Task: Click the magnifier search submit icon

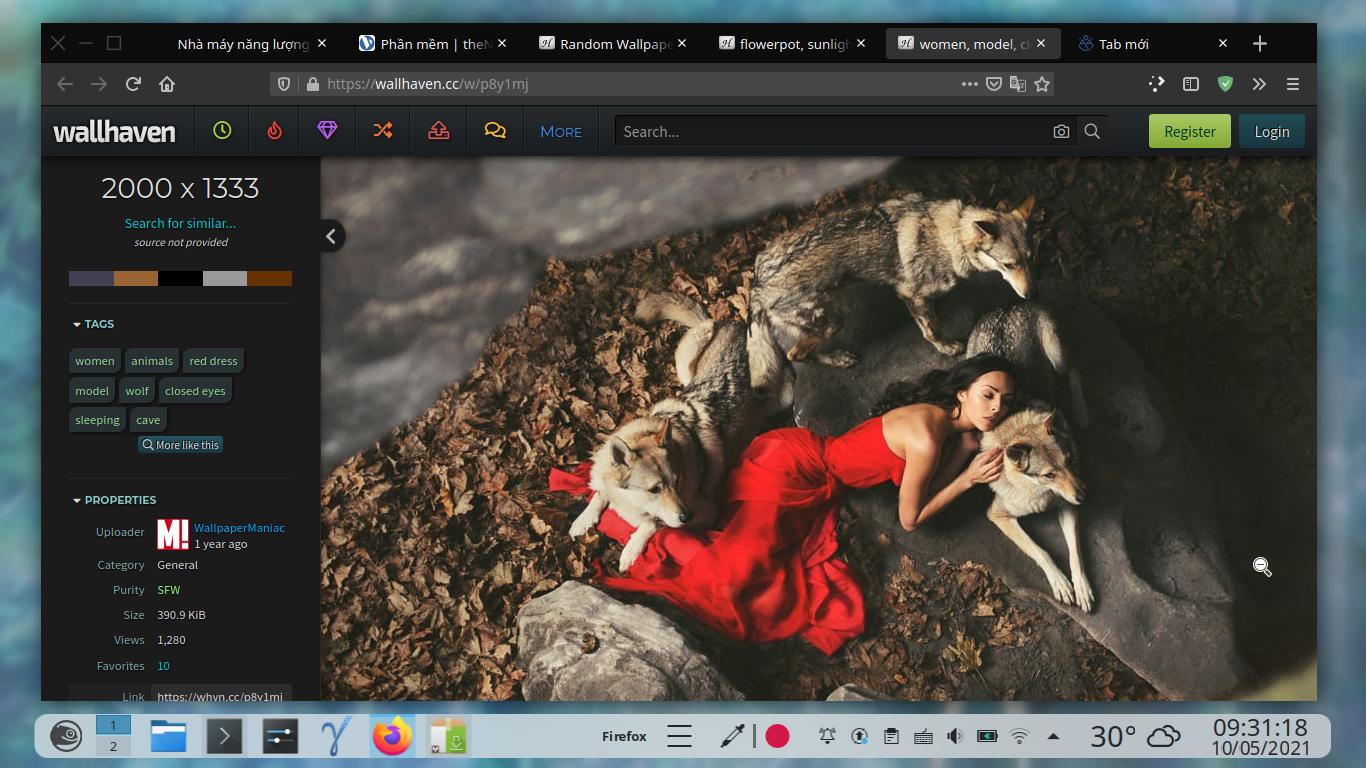Action: (1092, 131)
